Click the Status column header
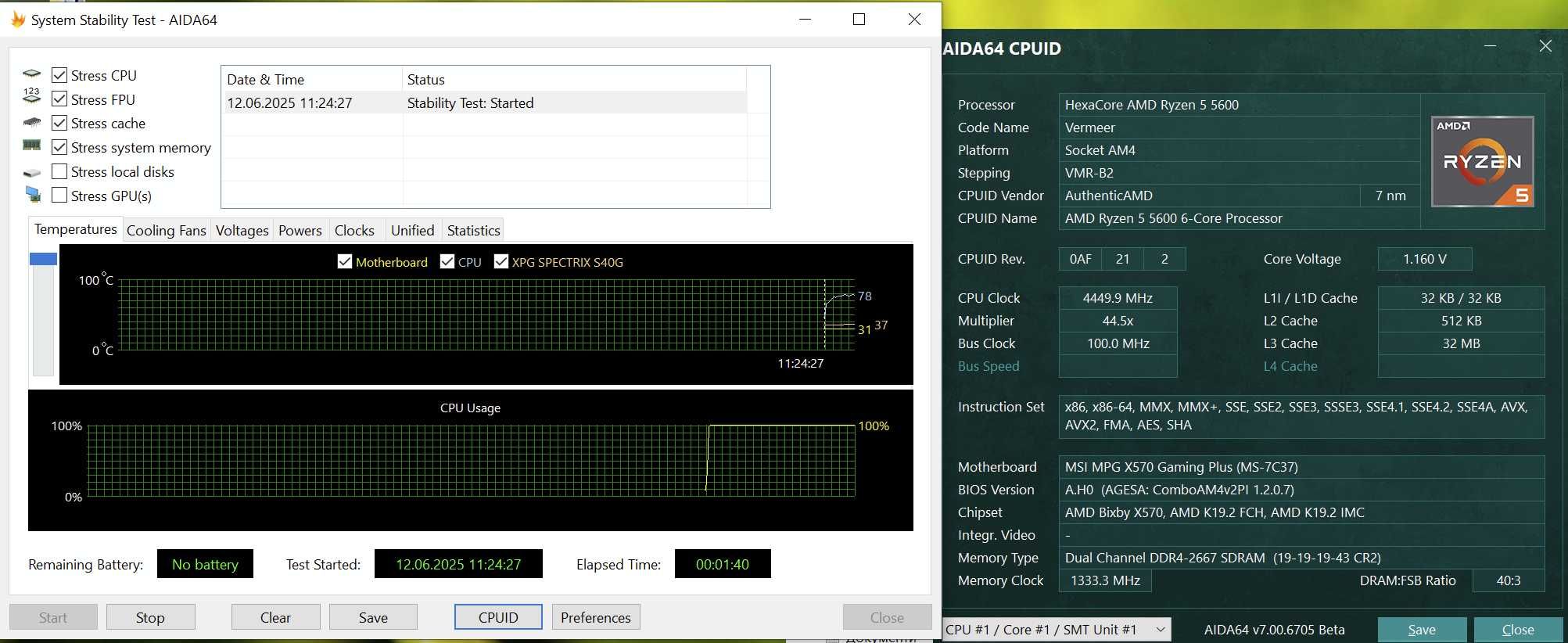The height and width of the screenshot is (643, 1568). tap(574, 79)
